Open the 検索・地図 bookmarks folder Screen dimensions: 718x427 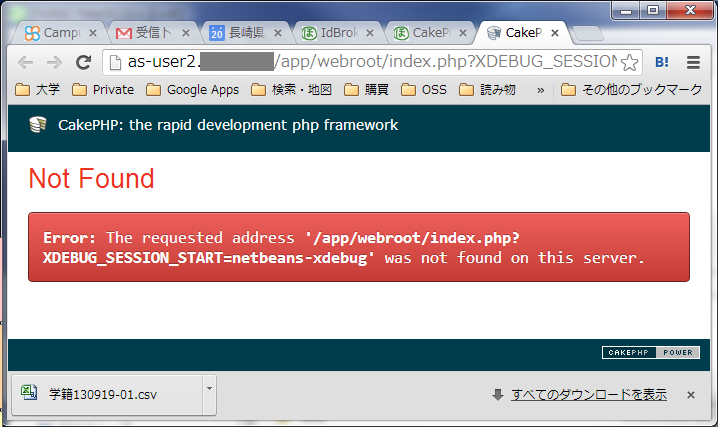pyautogui.click(x=291, y=90)
